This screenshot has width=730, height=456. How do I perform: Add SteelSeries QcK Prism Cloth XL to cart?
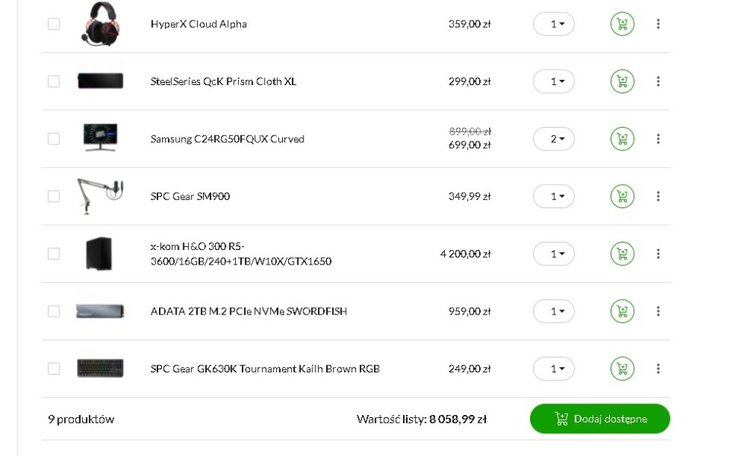[622, 81]
